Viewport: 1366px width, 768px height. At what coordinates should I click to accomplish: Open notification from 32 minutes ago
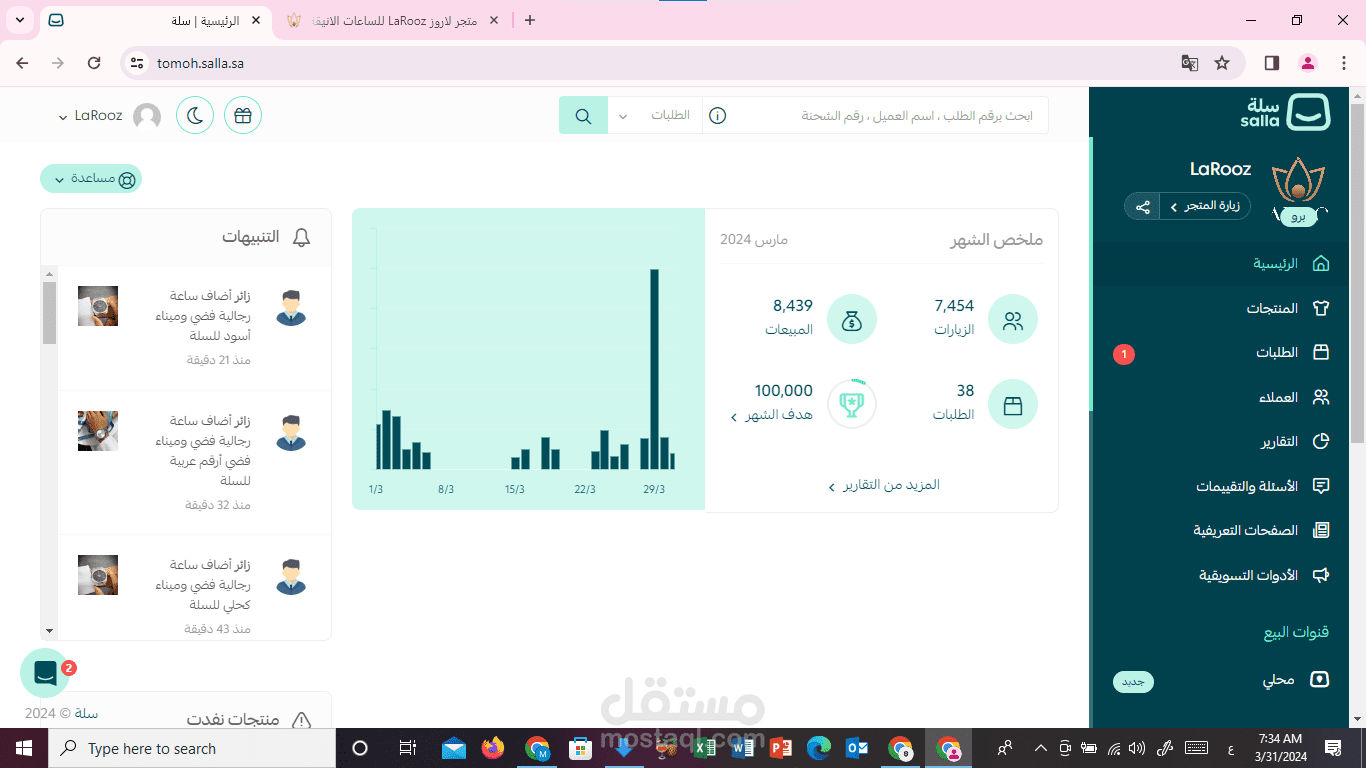(195, 462)
